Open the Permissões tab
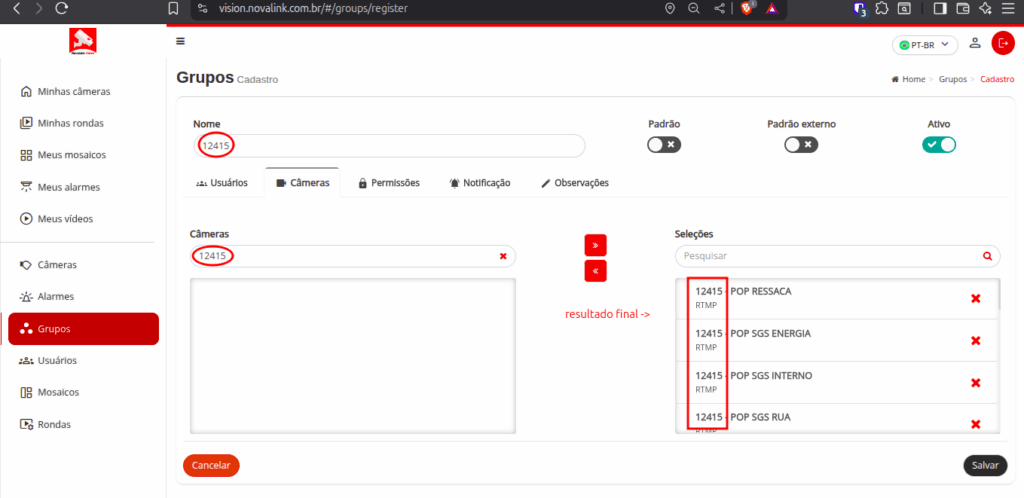 tap(389, 183)
